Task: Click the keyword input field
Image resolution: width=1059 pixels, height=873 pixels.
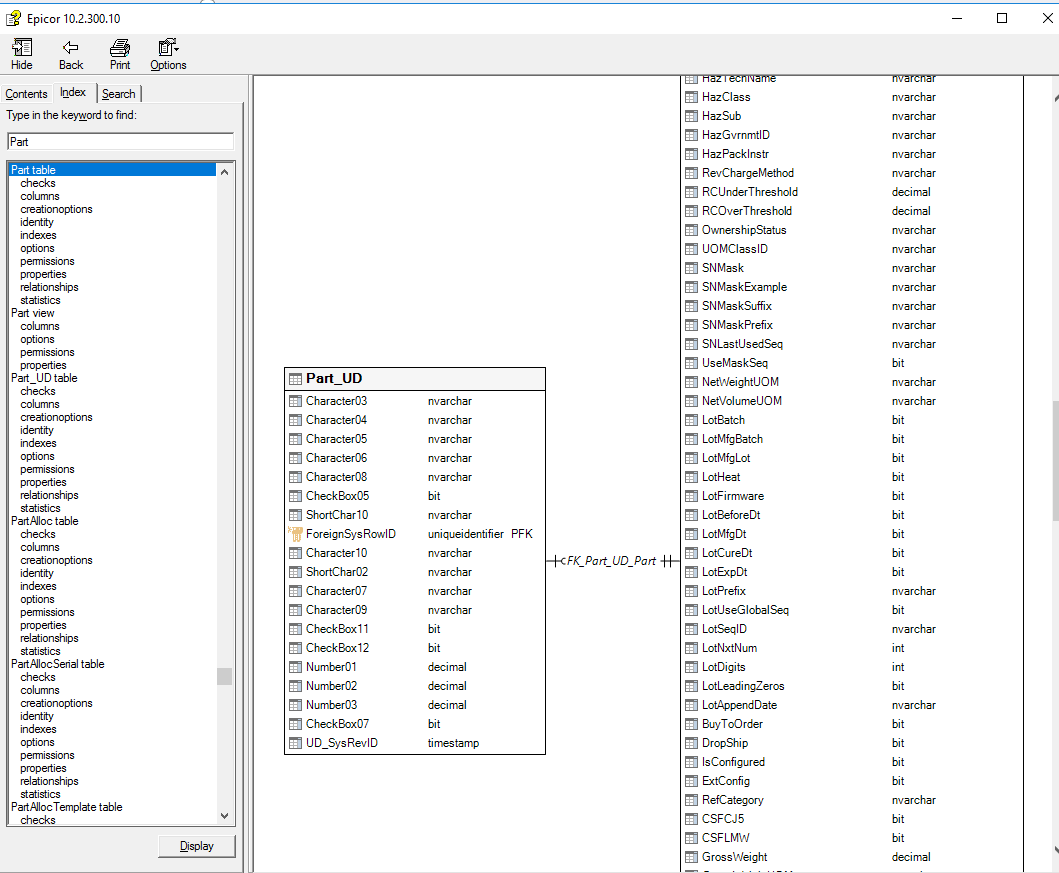Action: (120, 142)
